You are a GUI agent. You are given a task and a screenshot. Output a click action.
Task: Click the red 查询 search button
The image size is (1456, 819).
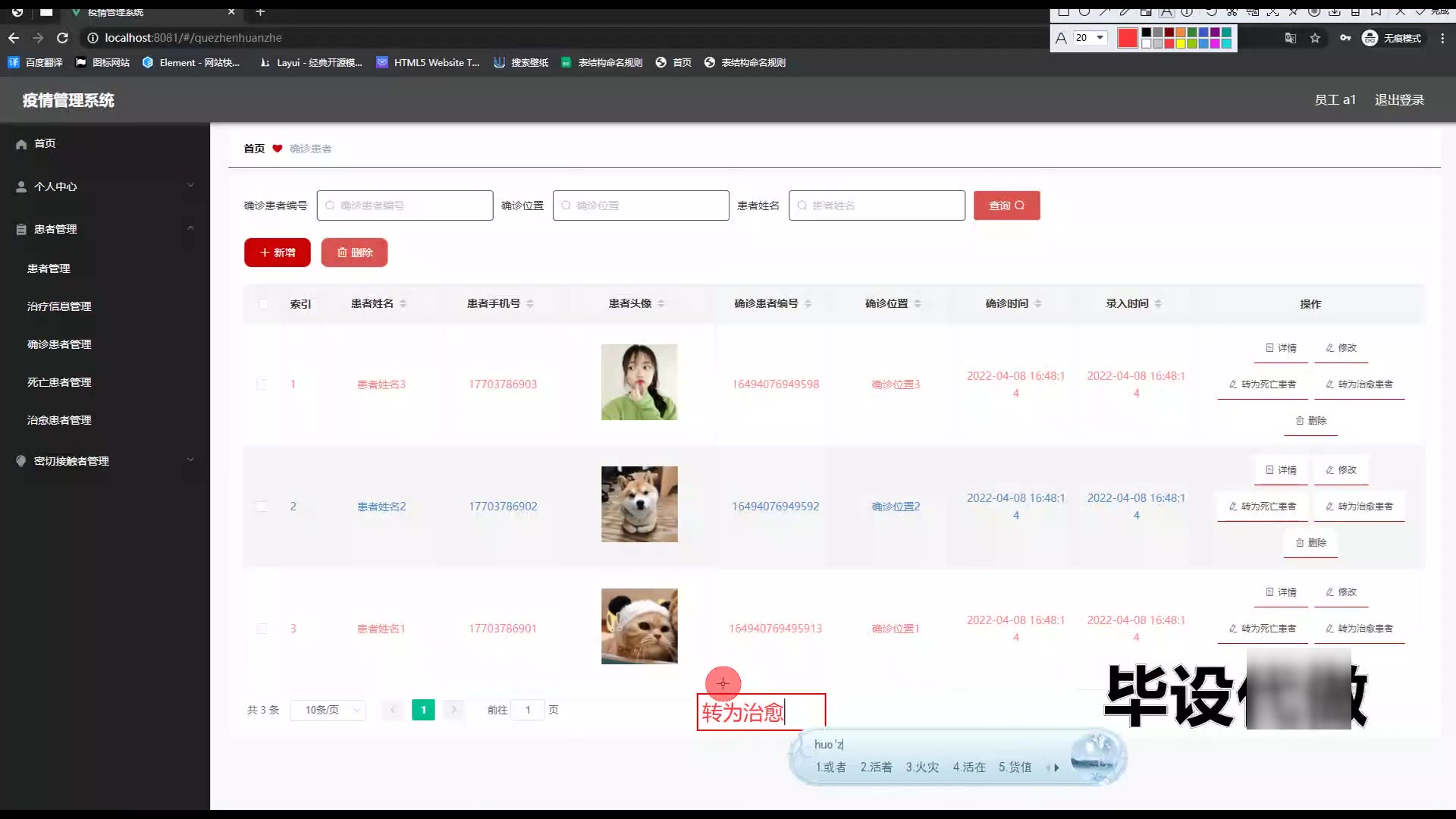coord(1006,206)
